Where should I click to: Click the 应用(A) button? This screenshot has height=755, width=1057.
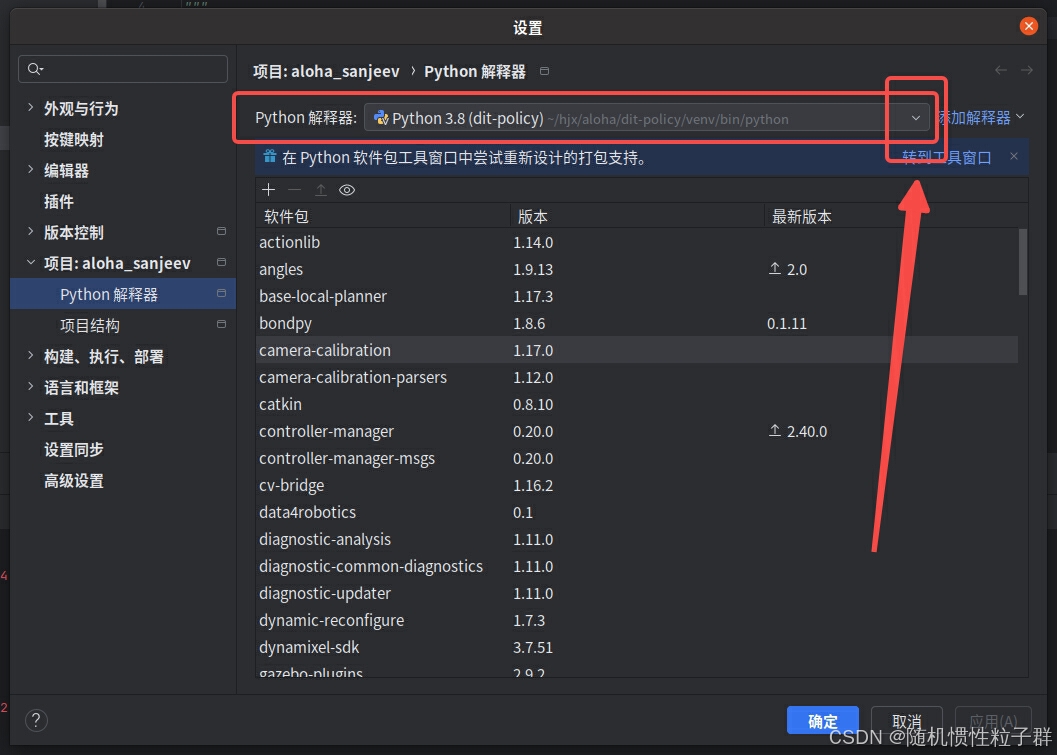(x=993, y=721)
